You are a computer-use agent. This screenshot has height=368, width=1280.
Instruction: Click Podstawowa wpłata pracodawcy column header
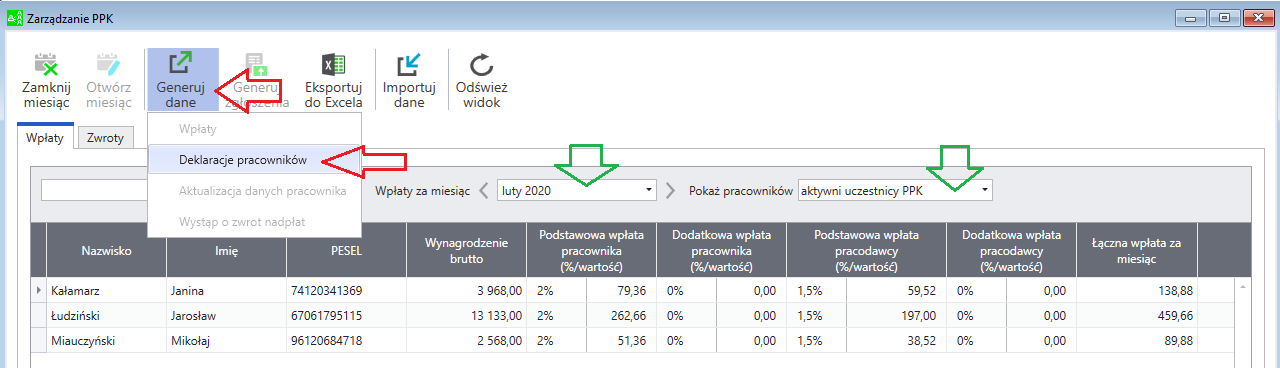click(867, 251)
